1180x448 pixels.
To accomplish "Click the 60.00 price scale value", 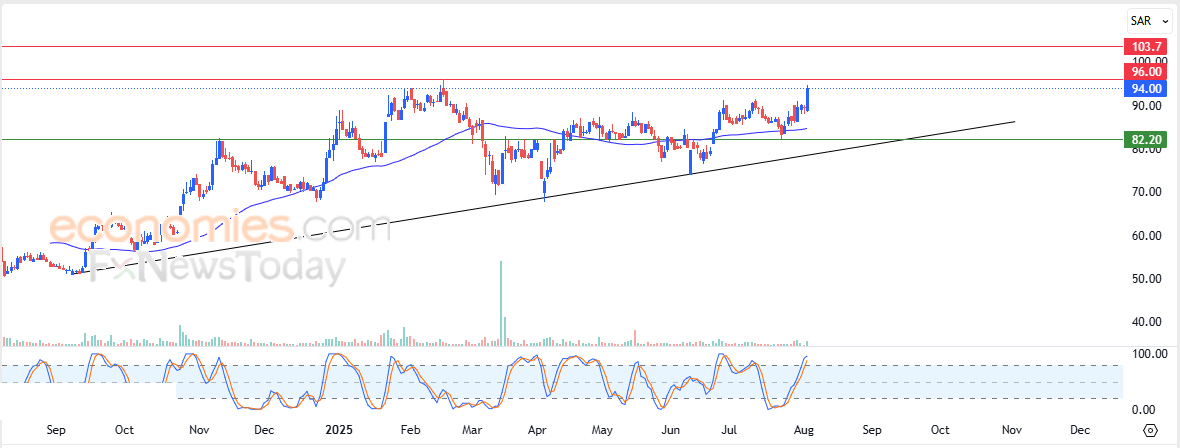I will pyautogui.click(x=1143, y=236).
